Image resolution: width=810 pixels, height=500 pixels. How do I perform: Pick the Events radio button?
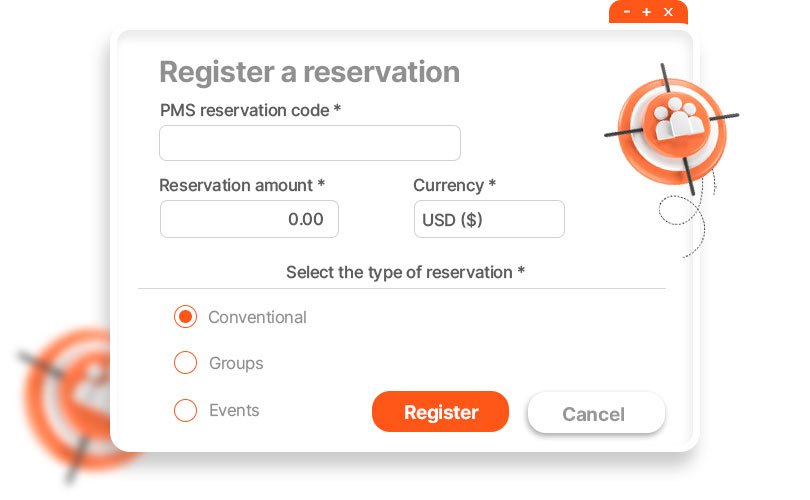tap(185, 410)
